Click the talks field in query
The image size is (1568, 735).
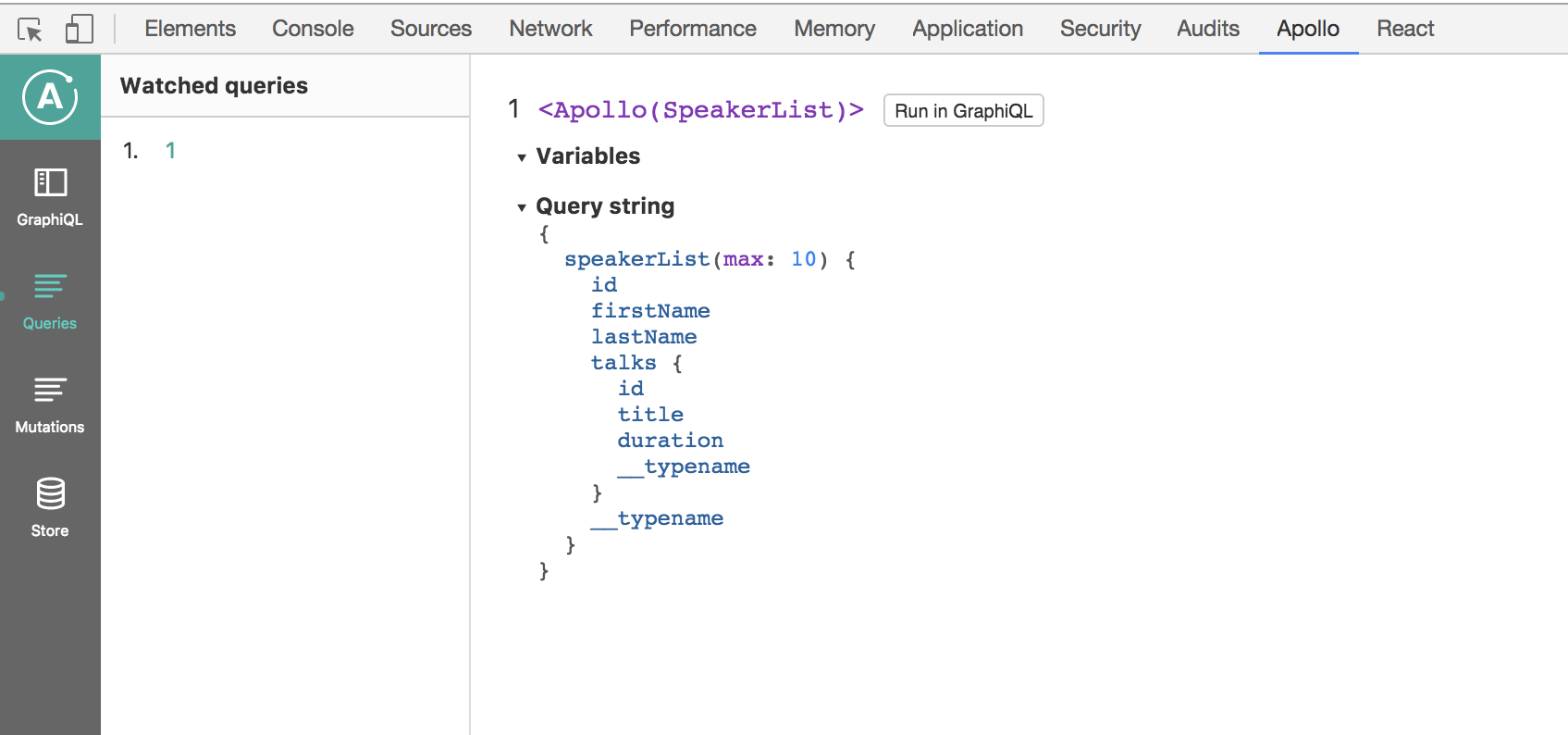tap(623, 363)
